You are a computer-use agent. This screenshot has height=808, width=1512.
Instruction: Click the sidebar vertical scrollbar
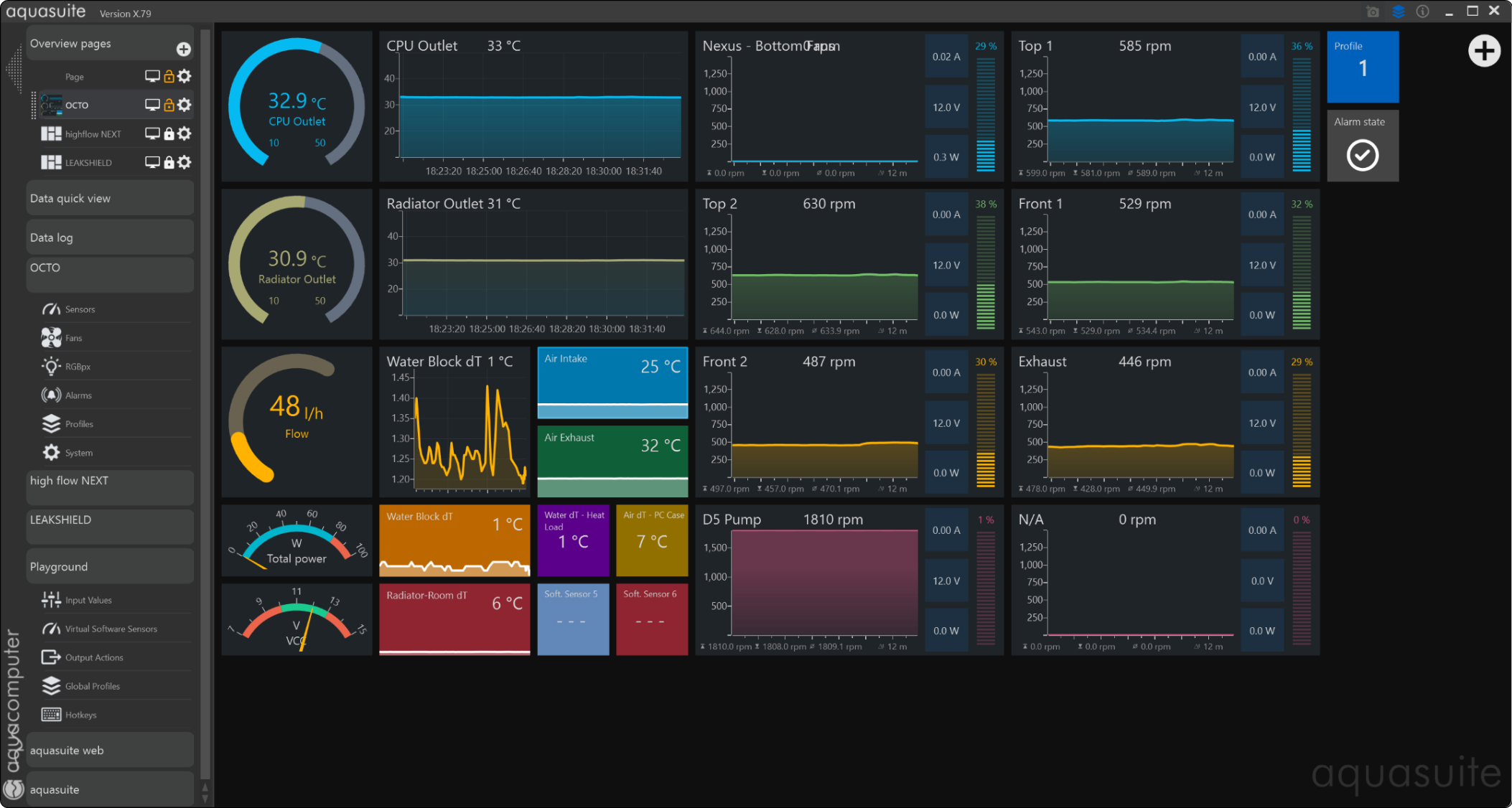pos(205,402)
